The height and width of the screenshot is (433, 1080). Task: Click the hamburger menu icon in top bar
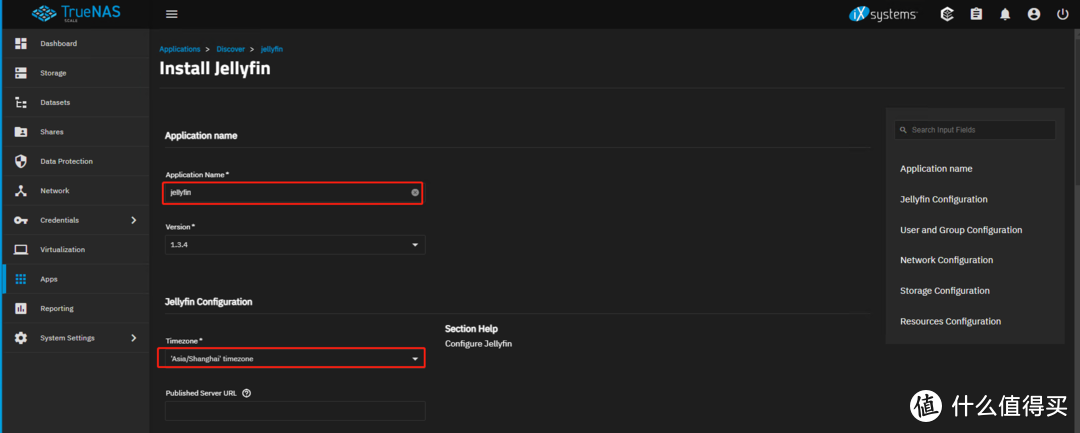171,14
